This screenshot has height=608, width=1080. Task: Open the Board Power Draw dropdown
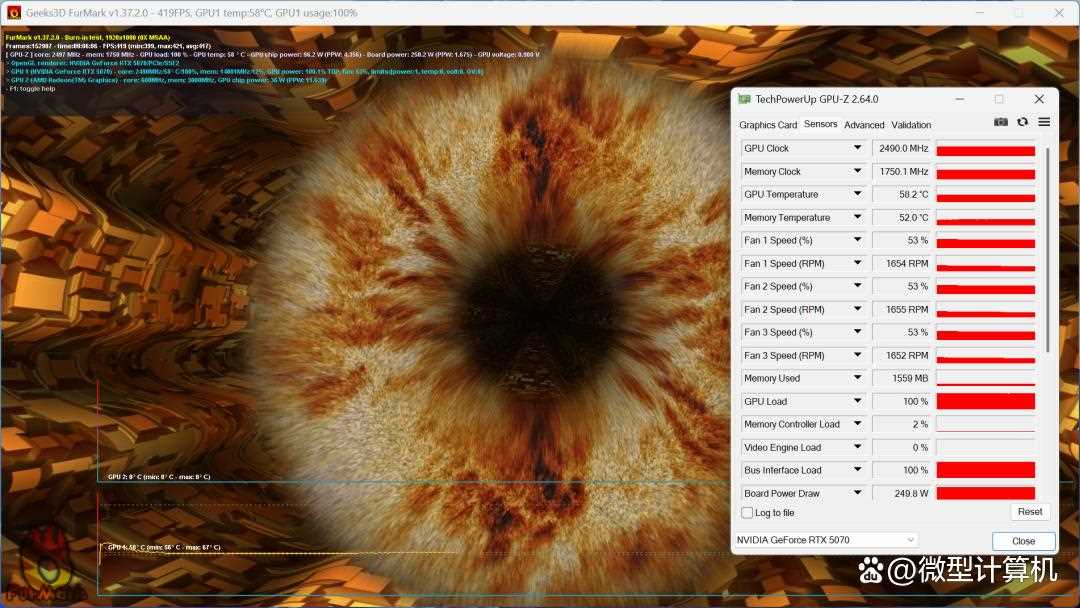tap(858, 493)
